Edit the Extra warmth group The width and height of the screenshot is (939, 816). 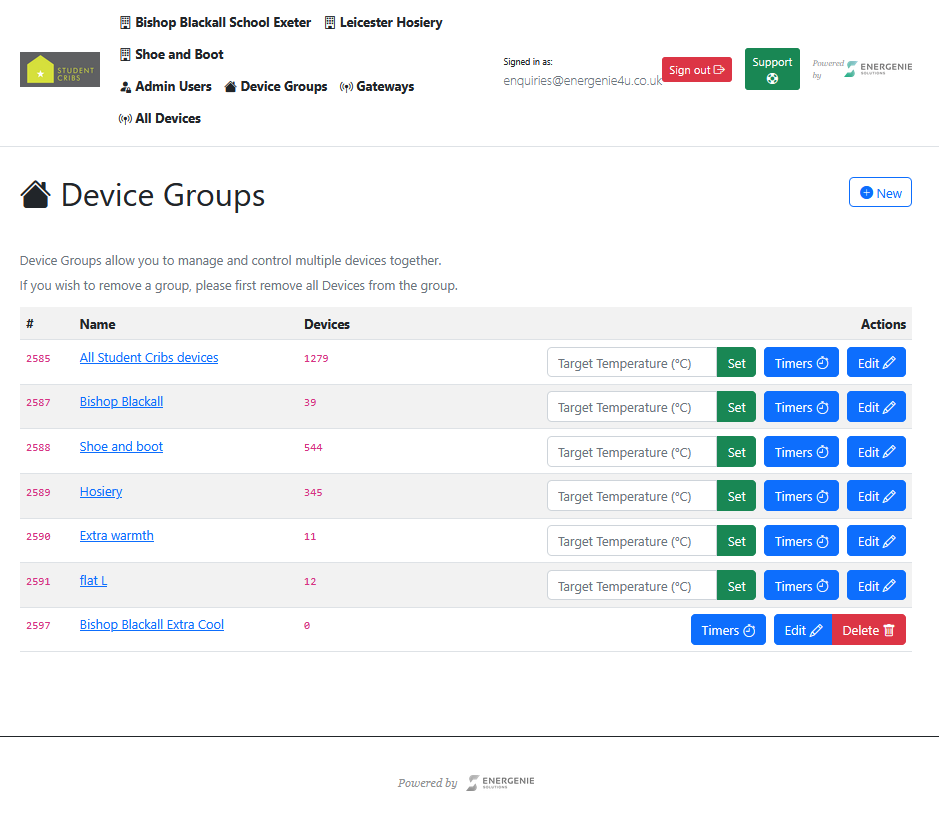876,541
